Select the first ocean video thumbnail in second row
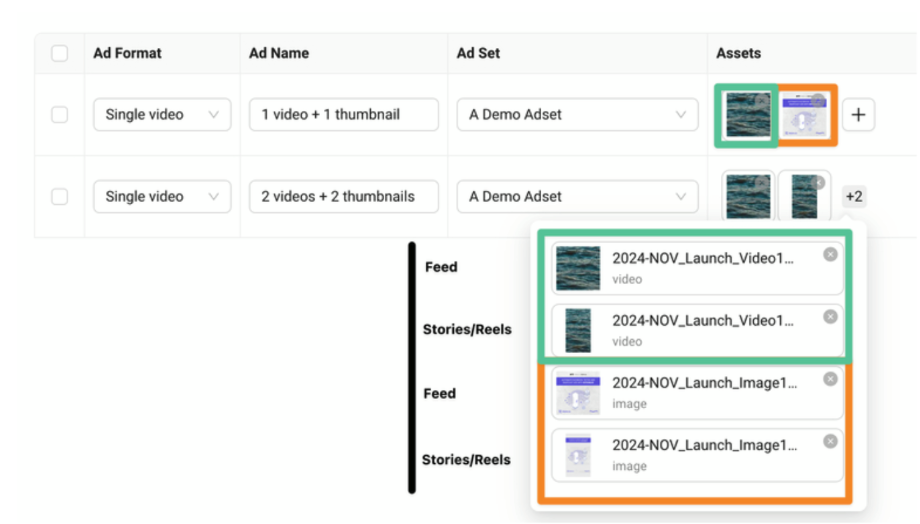 (748, 197)
